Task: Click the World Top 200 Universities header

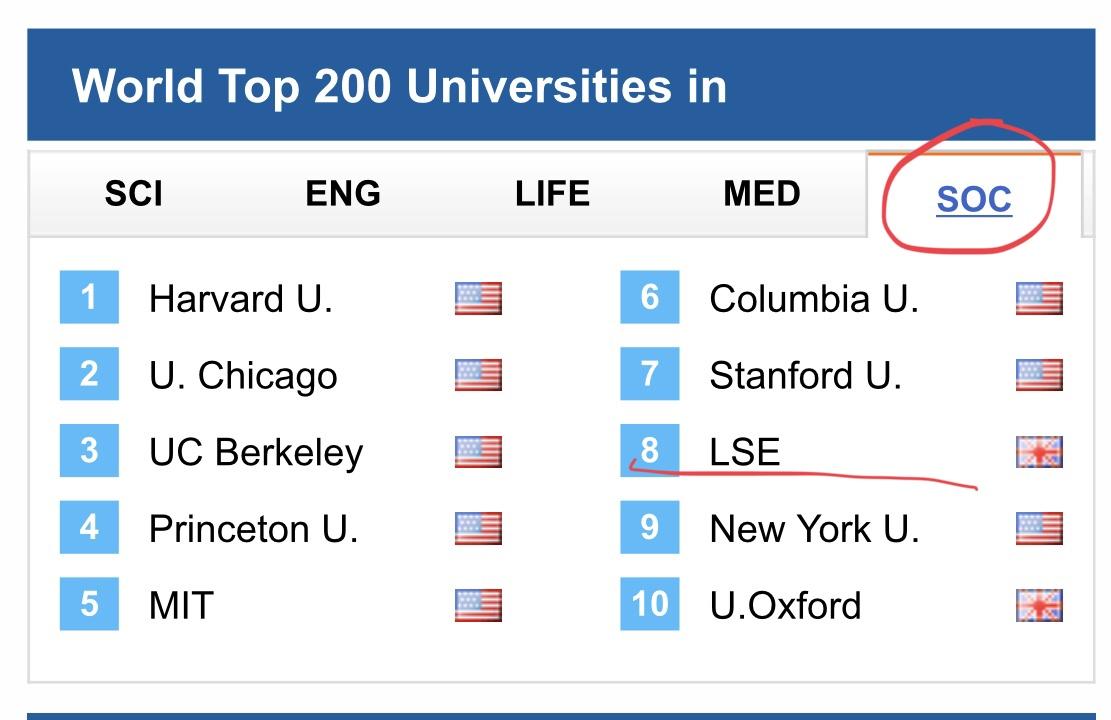Action: click(x=399, y=87)
